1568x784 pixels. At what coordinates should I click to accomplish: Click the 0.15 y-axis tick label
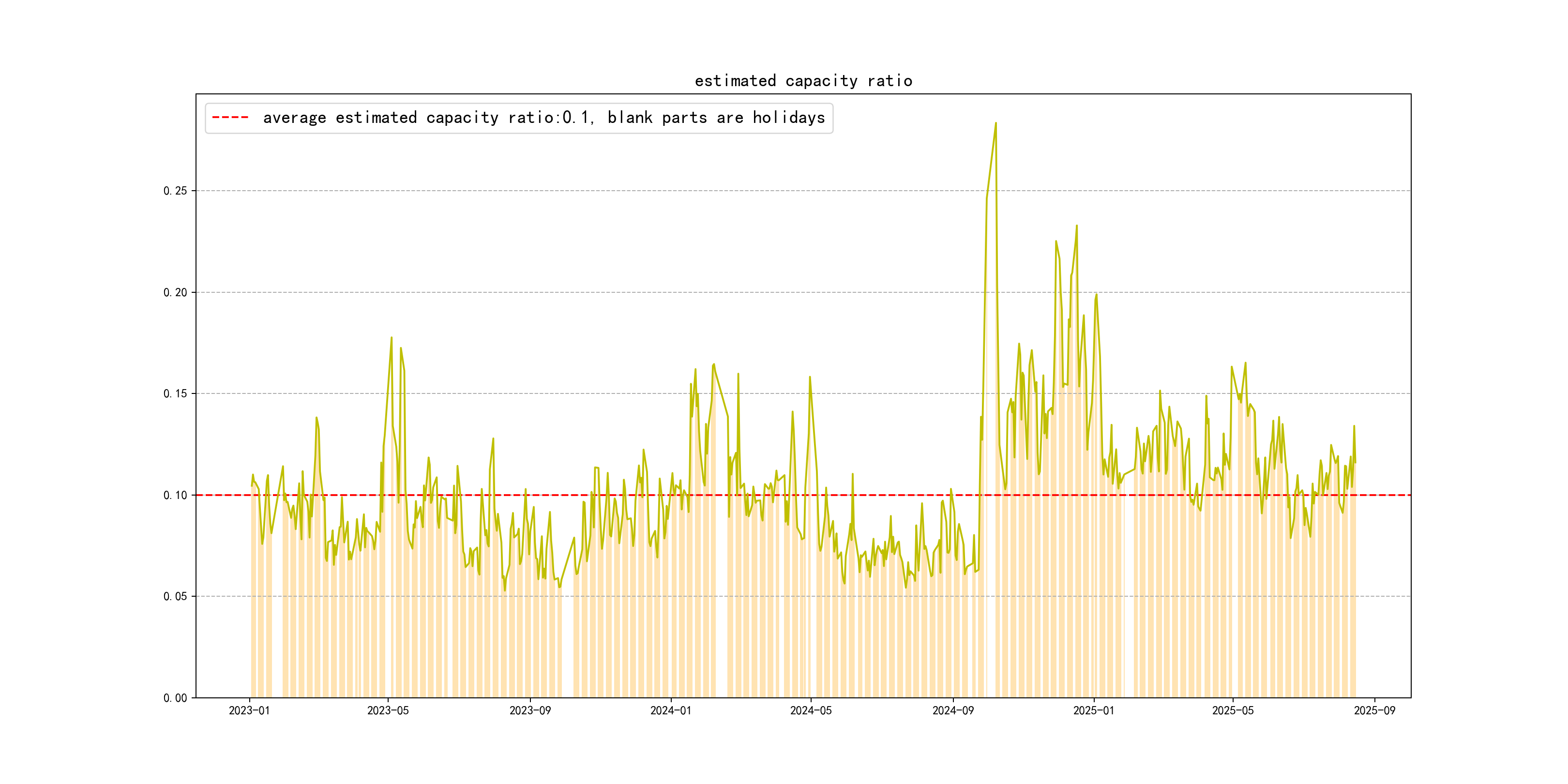pos(175,394)
